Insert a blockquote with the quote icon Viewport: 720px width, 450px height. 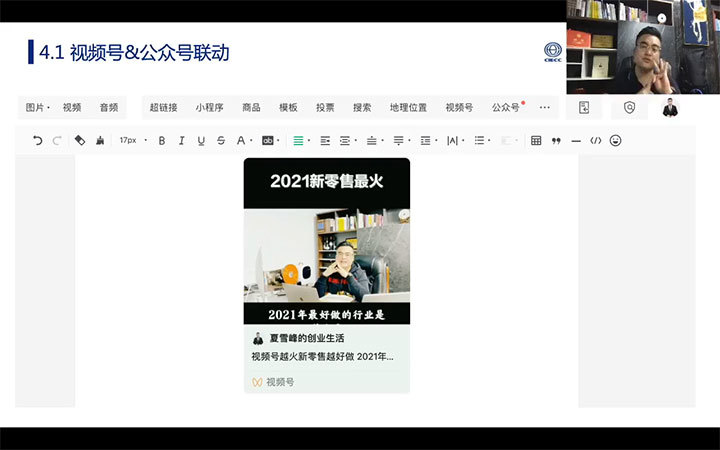(556, 141)
